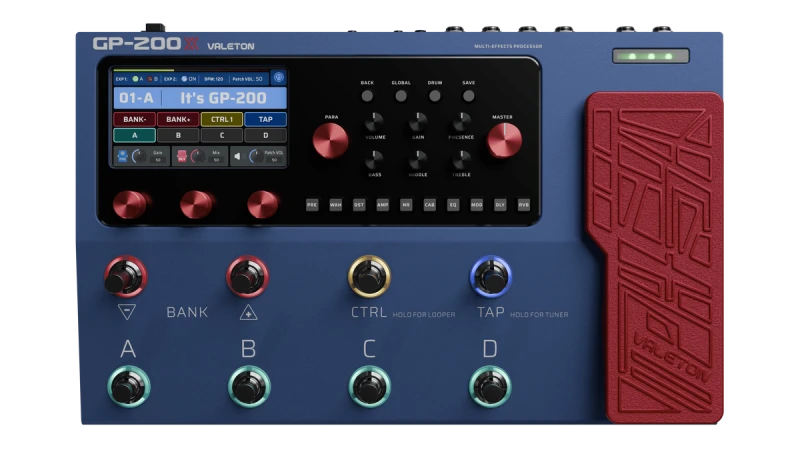Toggle the RVB module button

click(x=523, y=205)
